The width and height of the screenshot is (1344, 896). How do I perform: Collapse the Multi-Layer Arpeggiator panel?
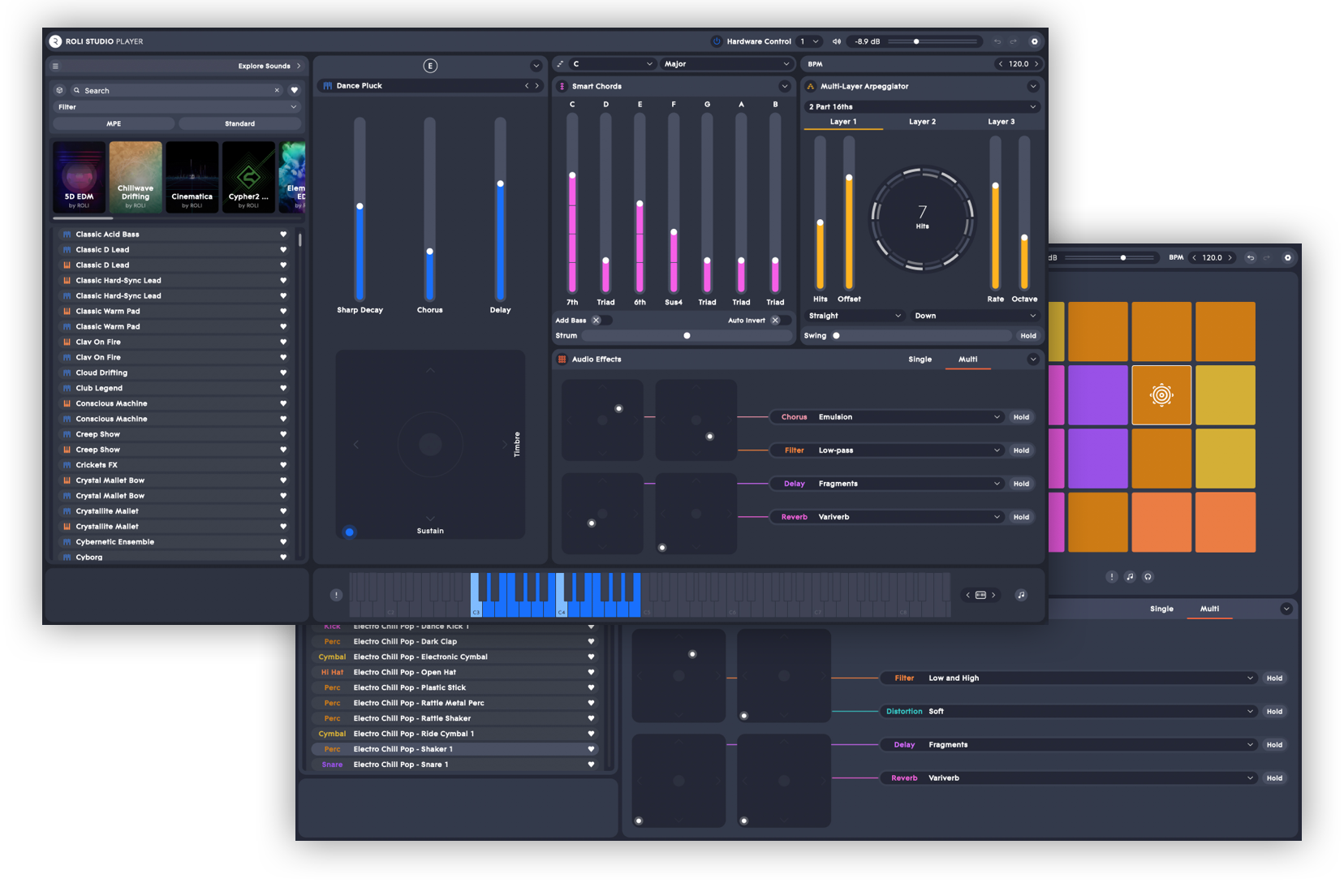pyautogui.click(x=1032, y=86)
